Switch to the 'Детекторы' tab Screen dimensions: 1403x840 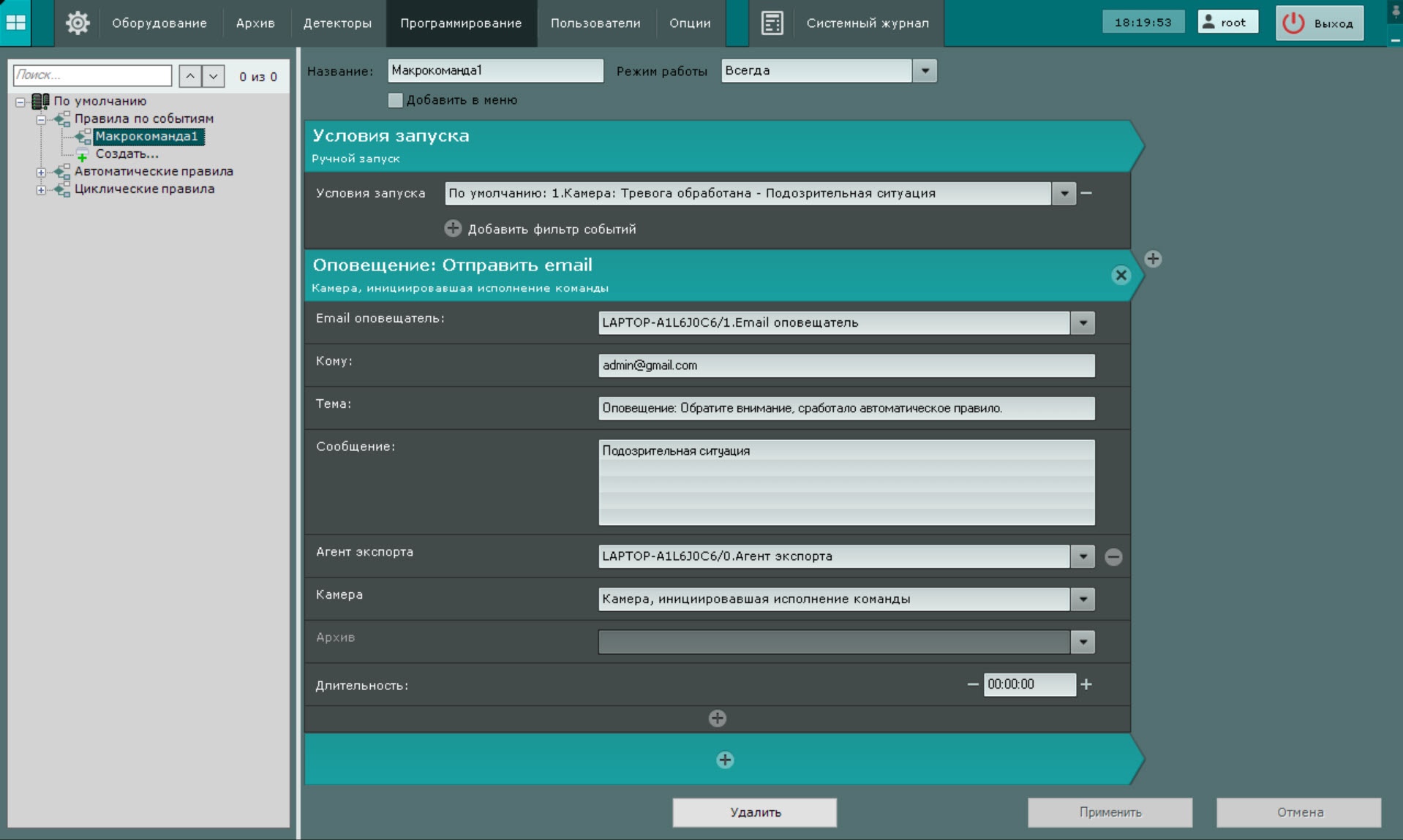click(337, 23)
